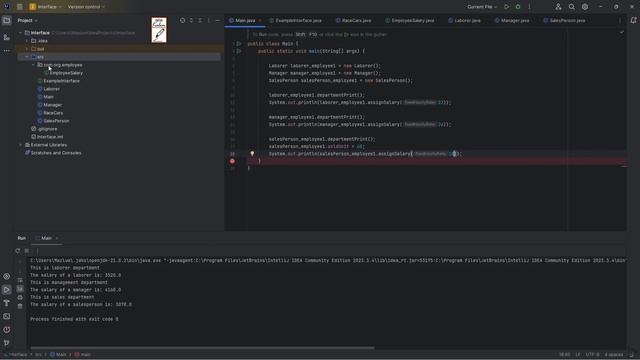Screen dimensions: 640x360
Task: Open Code With Me user icon
Action: pyautogui.click(x=558, y=7)
